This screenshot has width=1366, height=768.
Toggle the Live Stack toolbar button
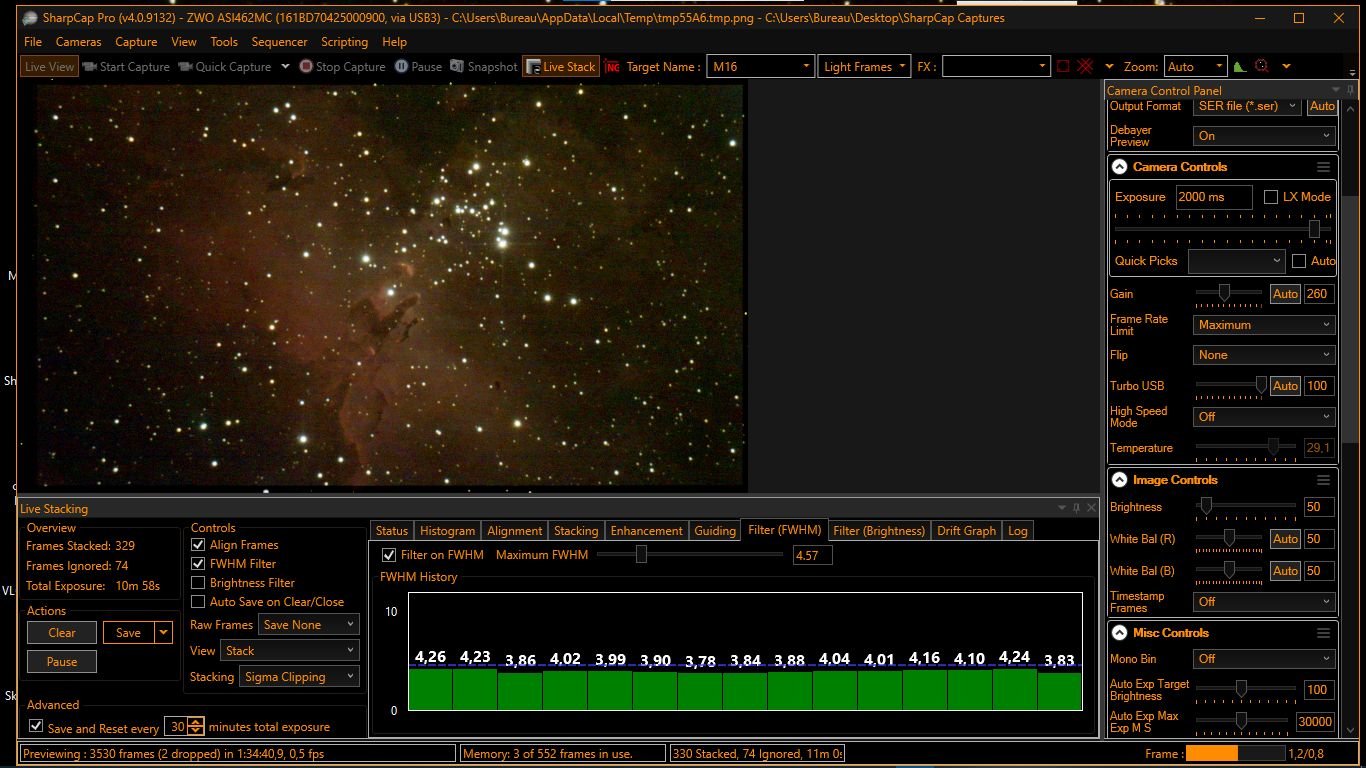tap(560, 67)
